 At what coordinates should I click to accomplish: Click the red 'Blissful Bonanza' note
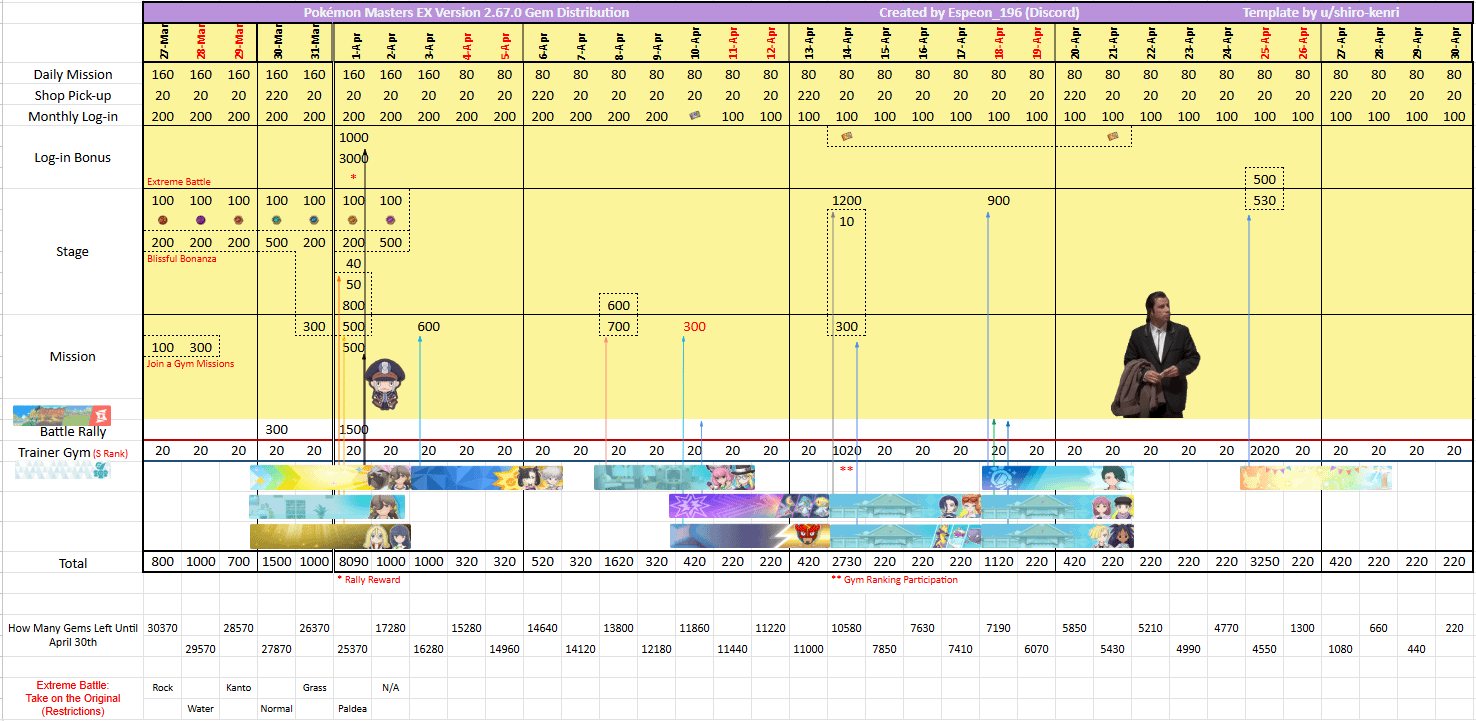pos(182,259)
